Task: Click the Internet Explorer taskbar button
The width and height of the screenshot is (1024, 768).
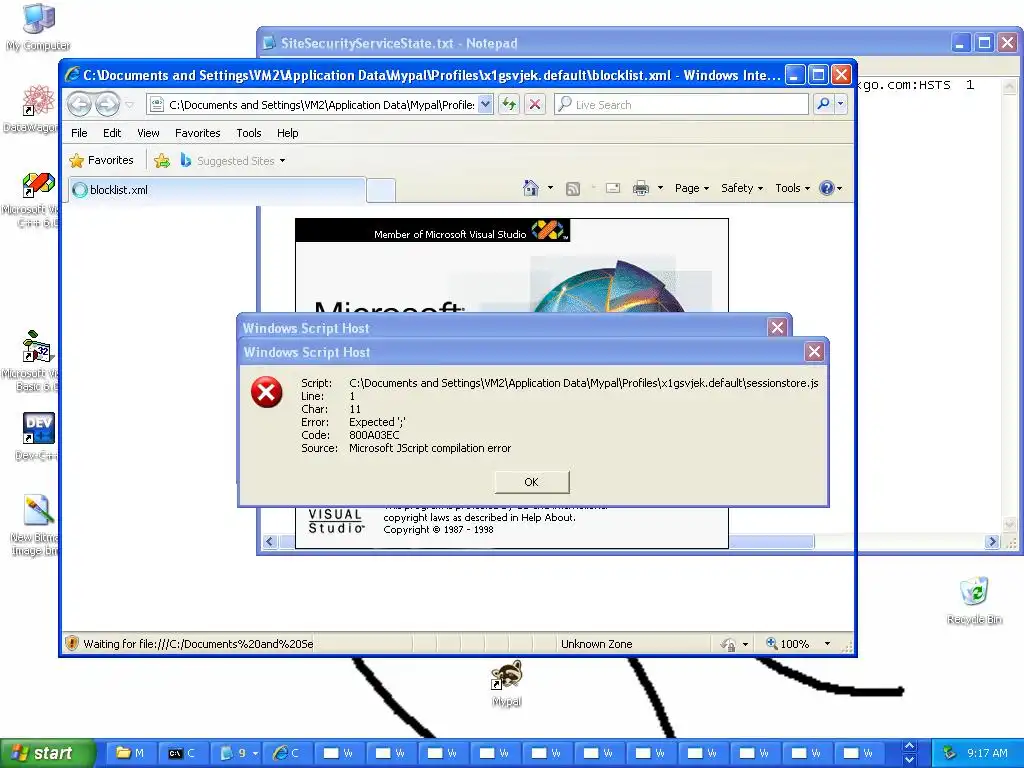Action: click(287, 753)
